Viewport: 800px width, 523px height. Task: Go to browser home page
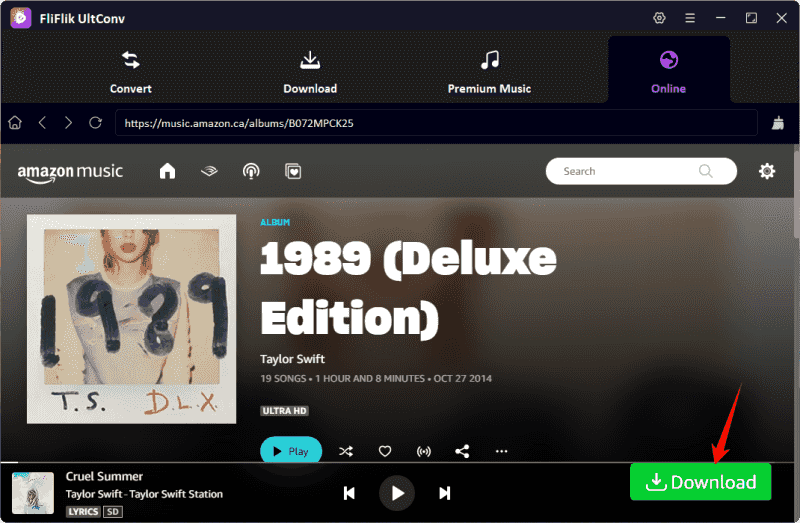tap(15, 122)
